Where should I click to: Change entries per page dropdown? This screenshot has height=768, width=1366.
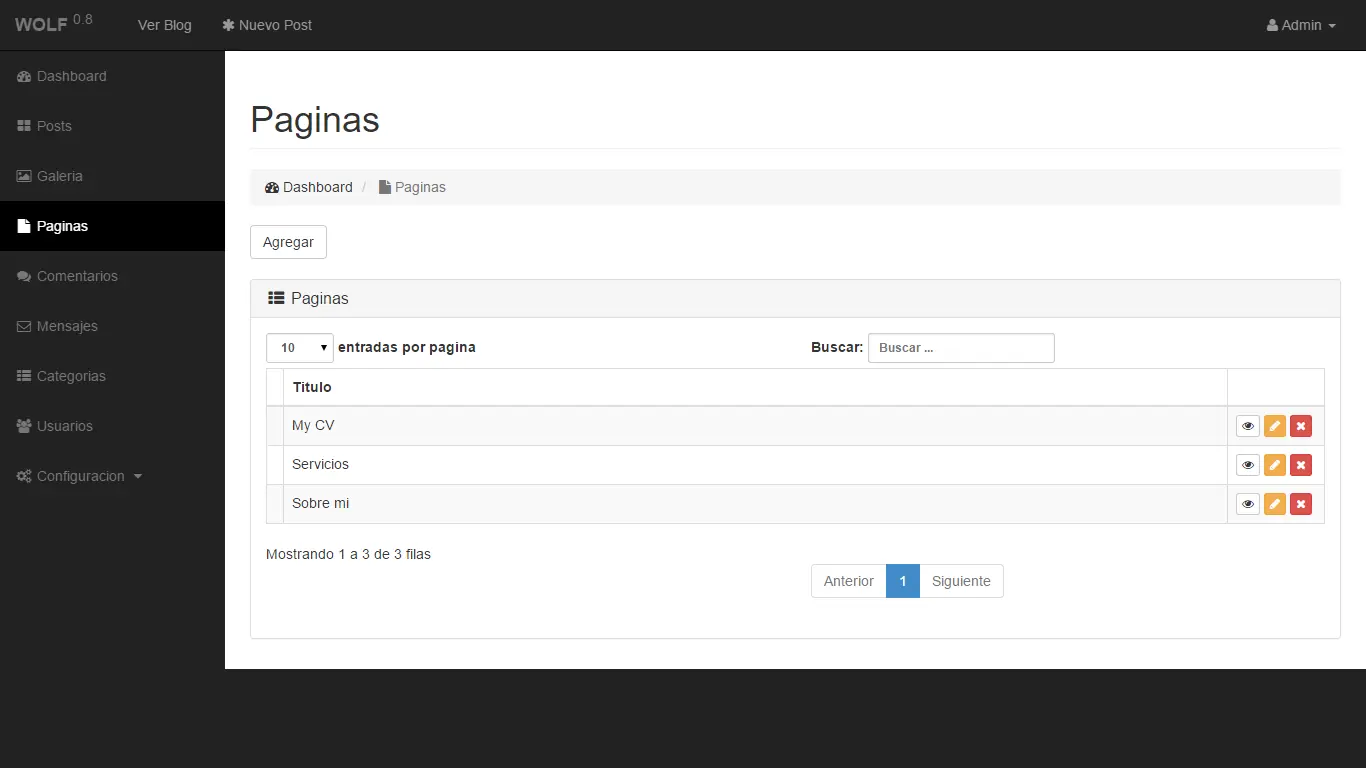point(300,348)
